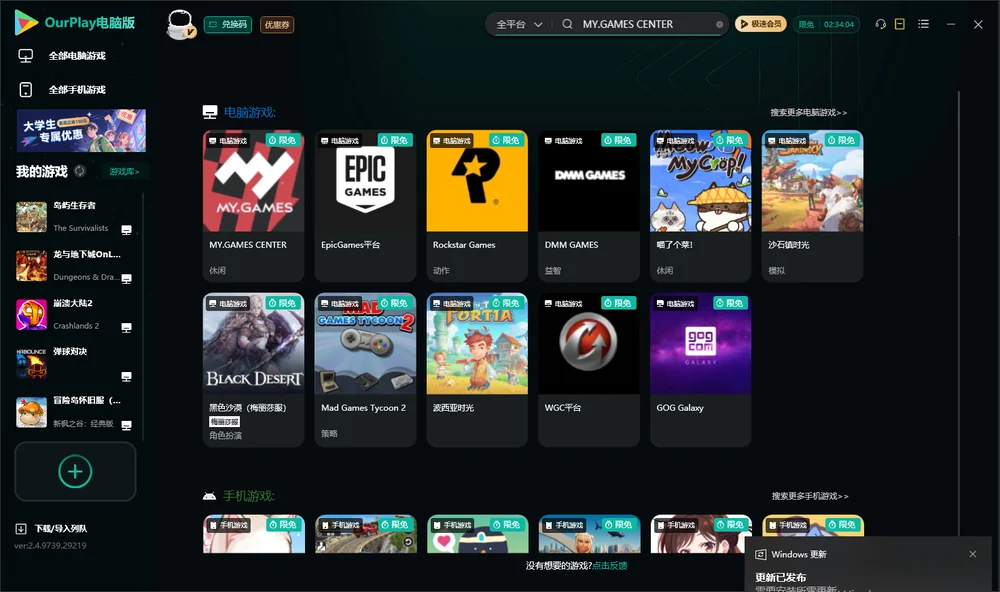Refresh the 我的游戏 list icon
1000x592 pixels.
tap(80, 171)
